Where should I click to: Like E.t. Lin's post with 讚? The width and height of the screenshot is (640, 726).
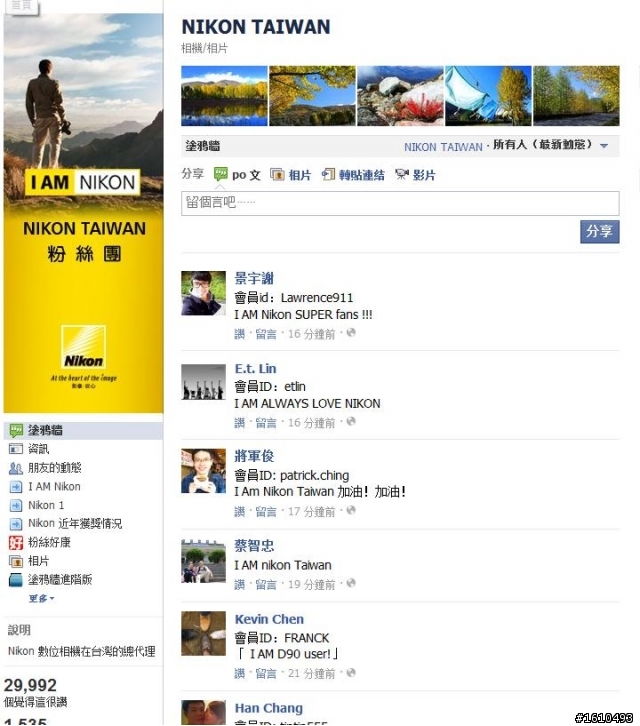pos(239,423)
